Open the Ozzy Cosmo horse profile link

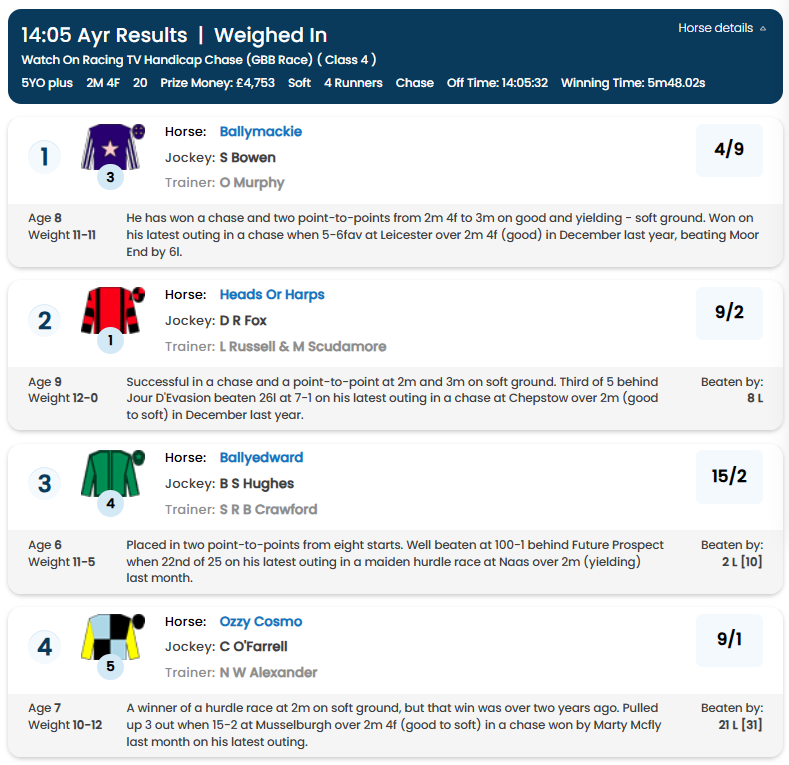260,621
